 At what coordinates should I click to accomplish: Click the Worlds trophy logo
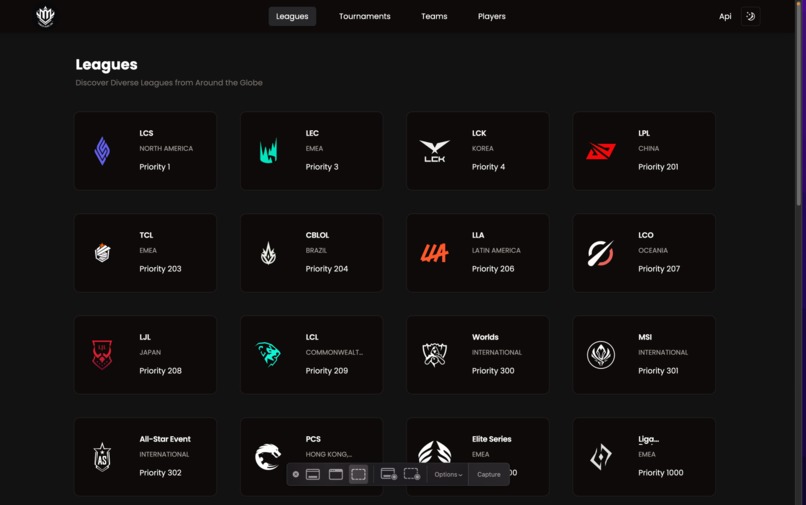click(x=434, y=354)
